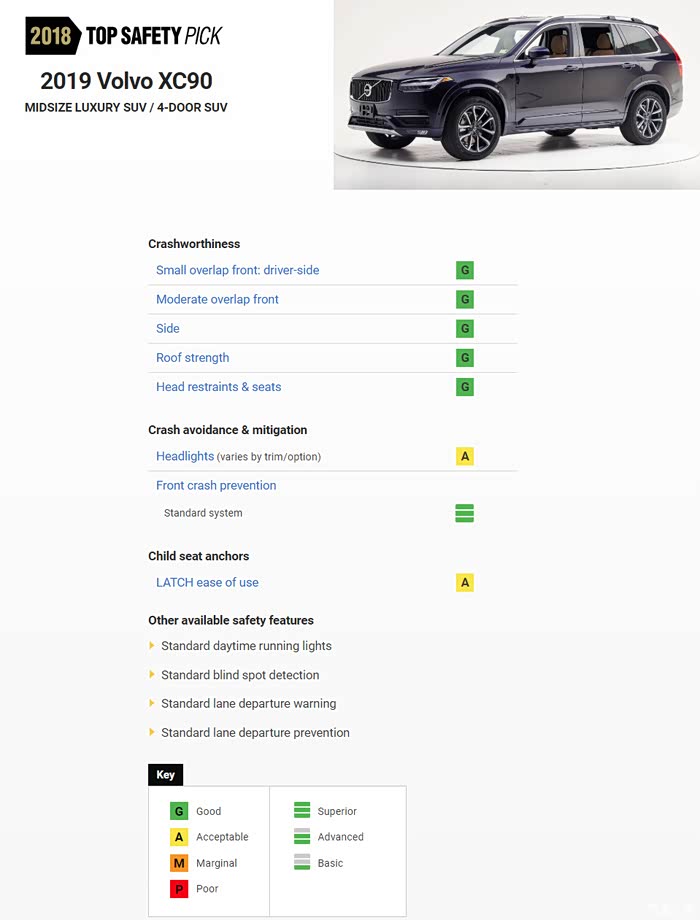700x920 pixels.
Task: Expand Standard lane departure prevention arrow
Action: (x=151, y=732)
